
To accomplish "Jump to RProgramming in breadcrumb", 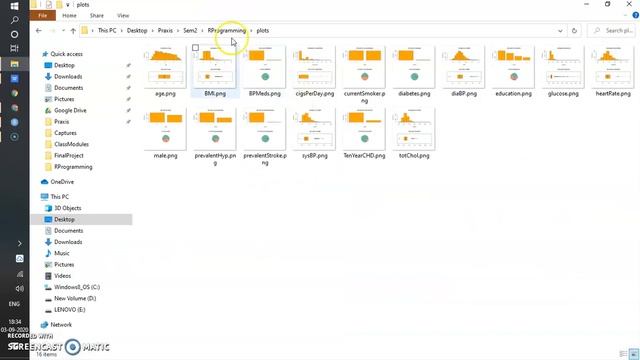I will tap(227, 31).
